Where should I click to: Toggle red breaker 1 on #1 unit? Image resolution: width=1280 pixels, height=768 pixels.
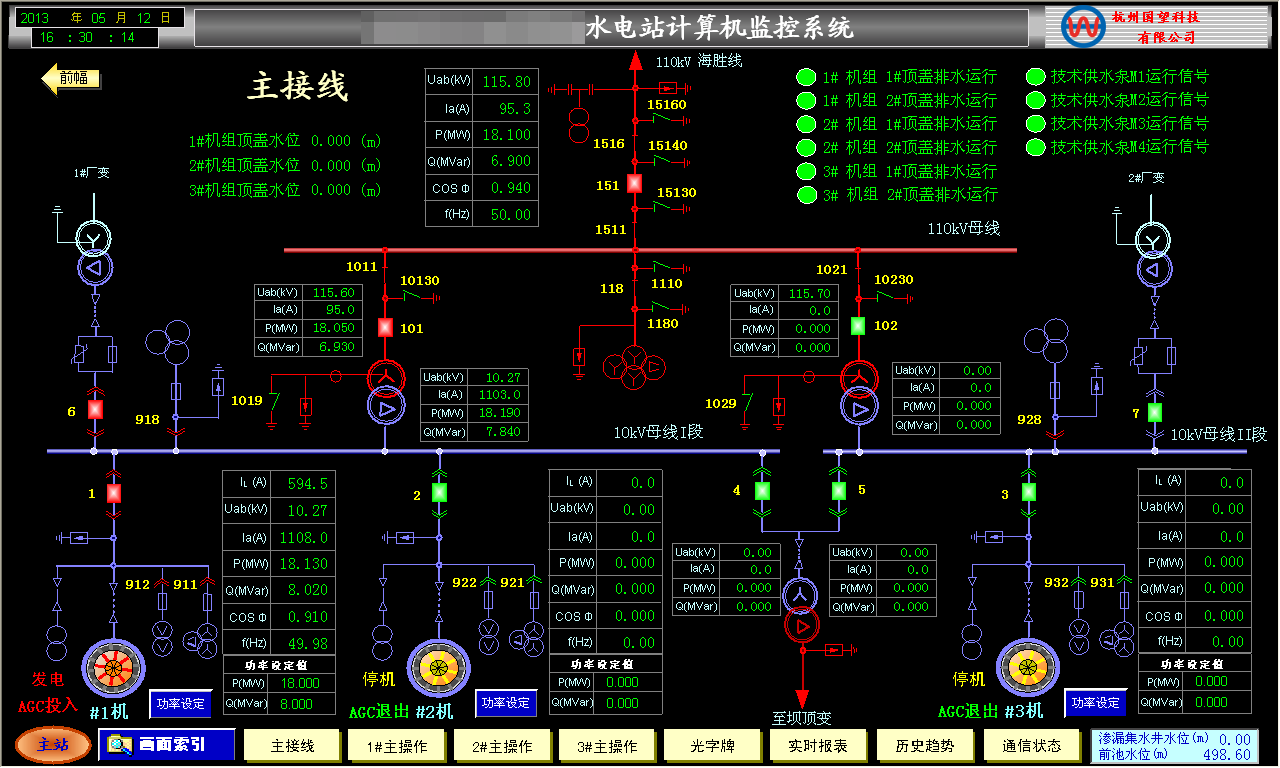point(114,493)
